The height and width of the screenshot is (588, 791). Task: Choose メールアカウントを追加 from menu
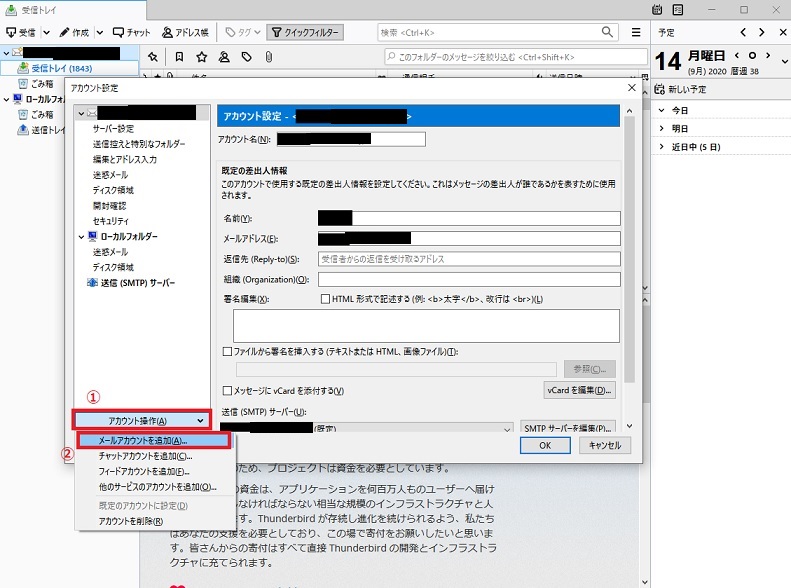(x=154, y=440)
